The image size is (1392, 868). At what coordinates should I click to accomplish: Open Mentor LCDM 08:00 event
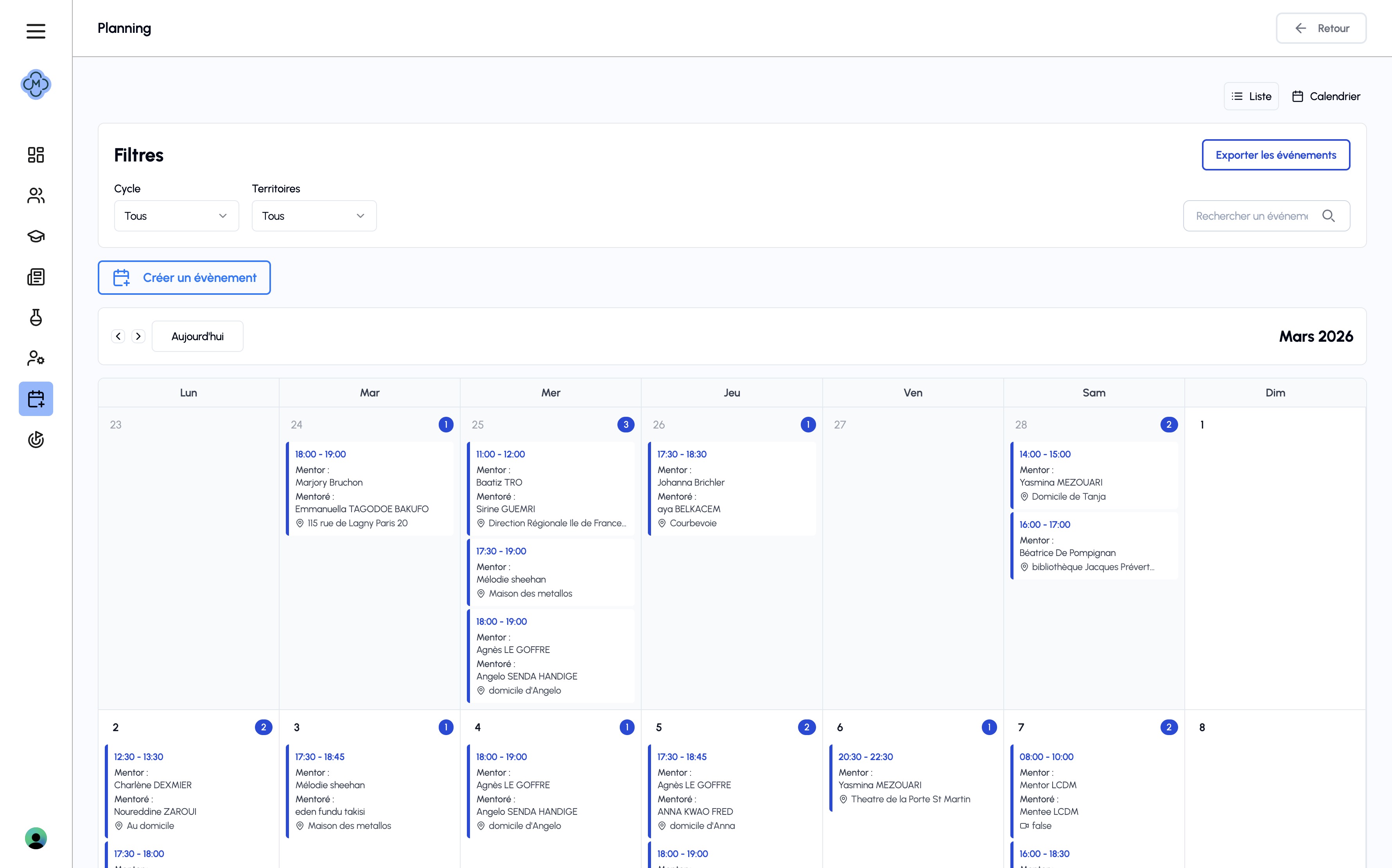(1094, 791)
